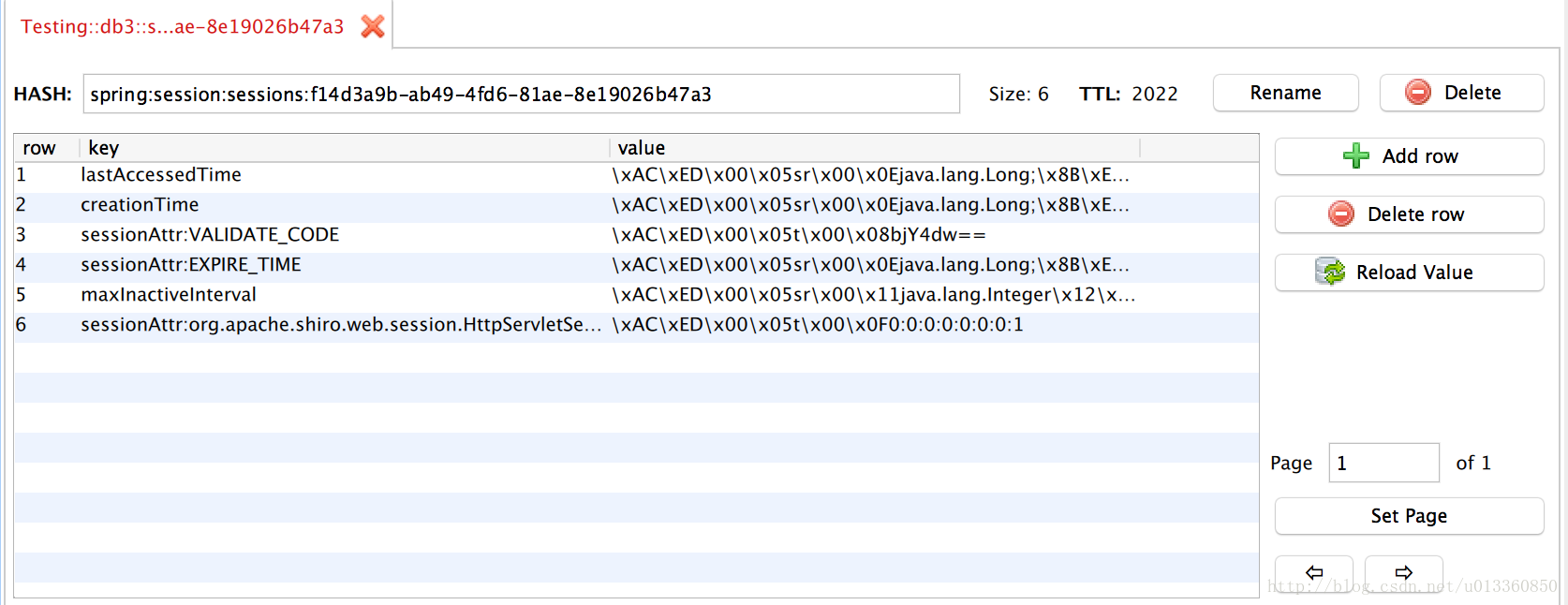
Task: Close the Testing::db3 session tab
Action: click(x=373, y=26)
